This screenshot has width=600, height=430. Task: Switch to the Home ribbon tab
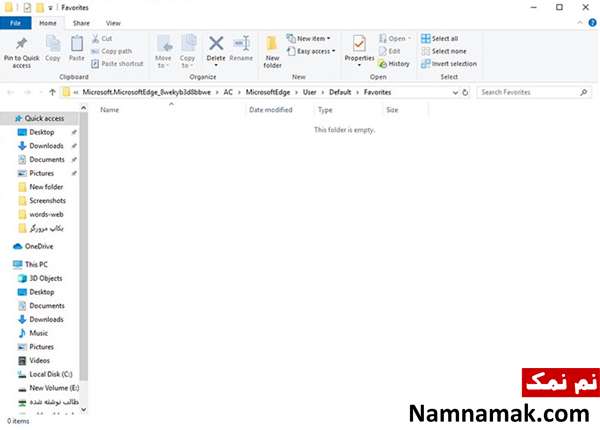point(48,23)
